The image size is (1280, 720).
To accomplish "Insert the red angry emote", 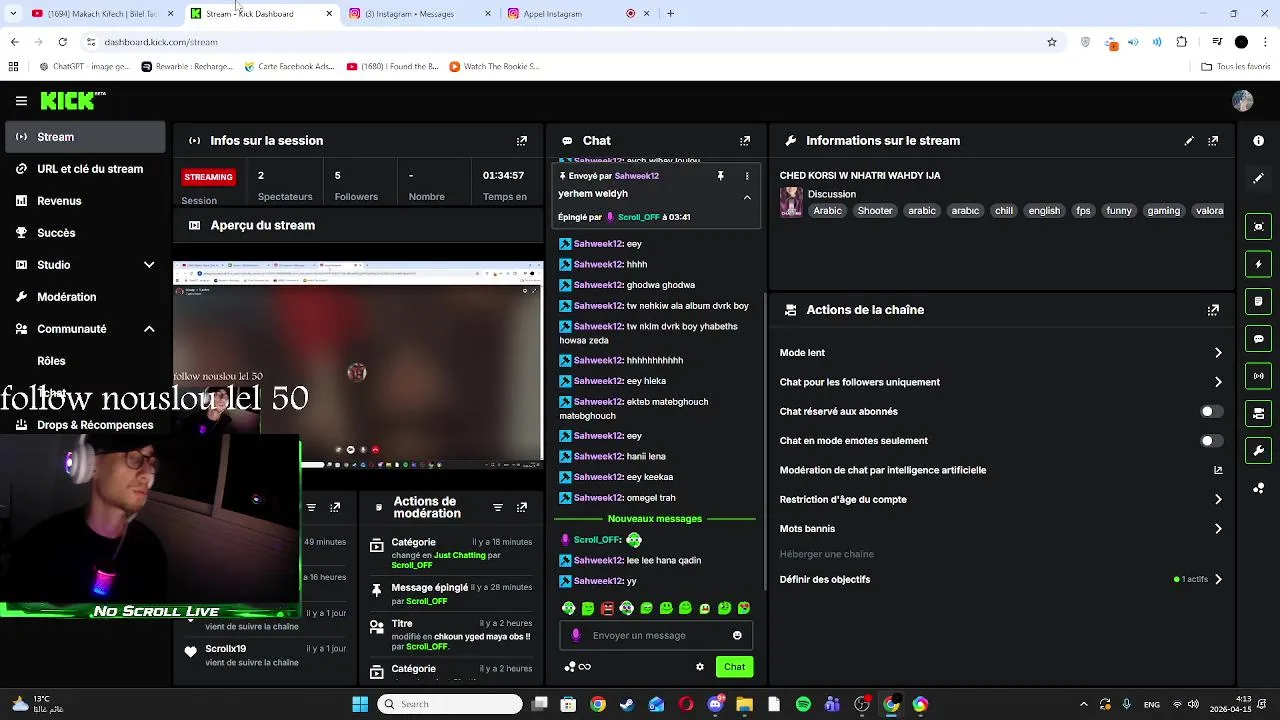I will [607, 608].
